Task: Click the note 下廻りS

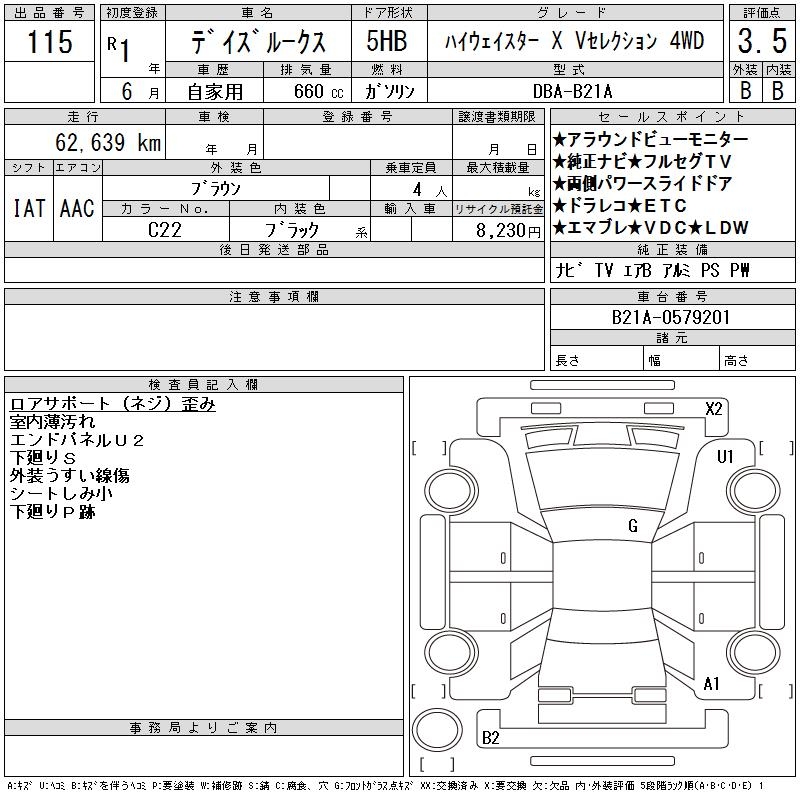Action: (x=42, y=458)
